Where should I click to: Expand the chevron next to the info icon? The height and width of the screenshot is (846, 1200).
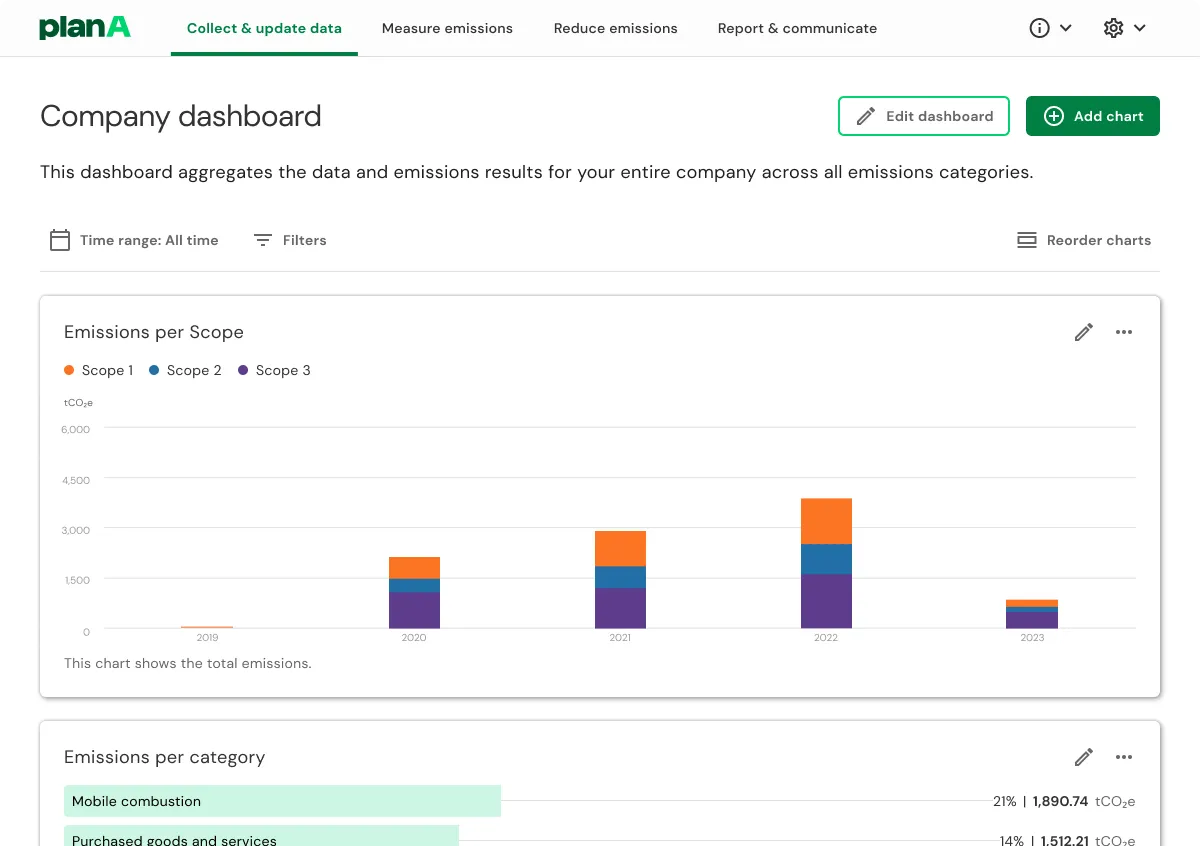click(x=1066, y=28)
